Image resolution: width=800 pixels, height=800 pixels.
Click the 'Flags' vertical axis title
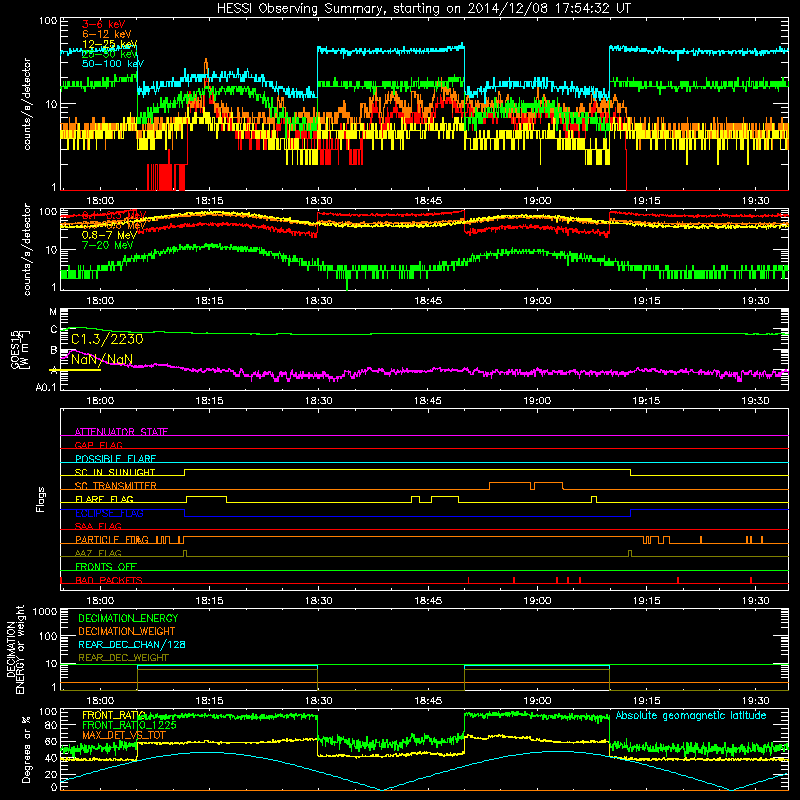click(41, 499)
